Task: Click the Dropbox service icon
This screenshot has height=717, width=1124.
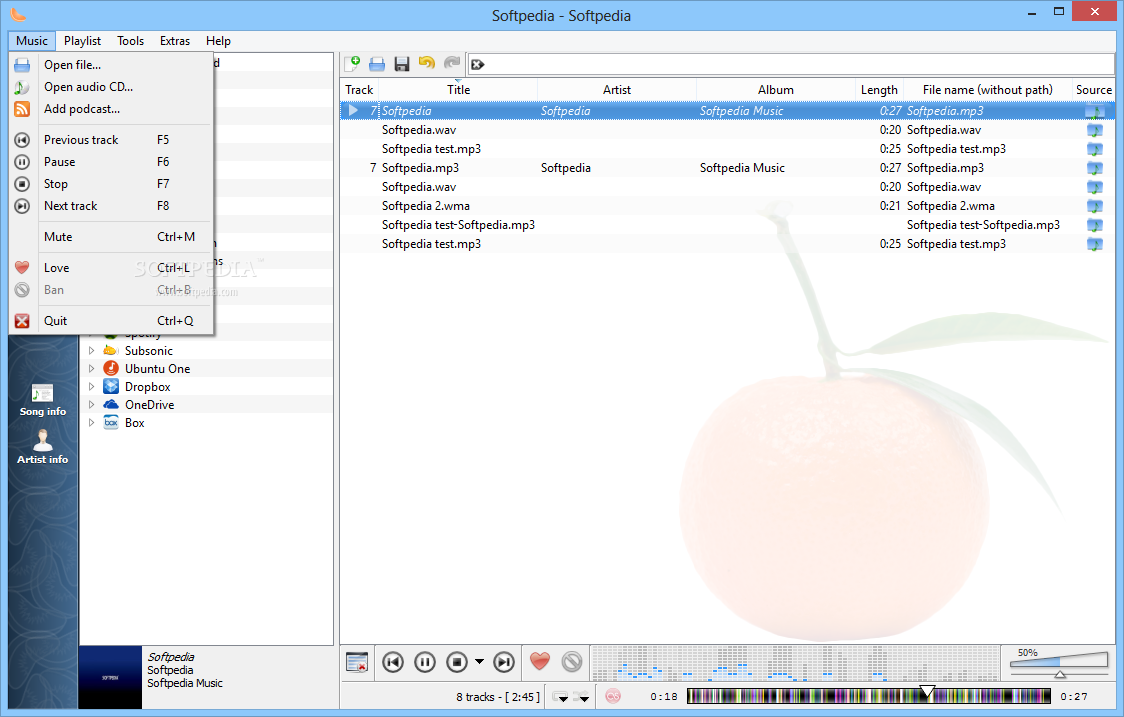Action: (x=110, y=386)
